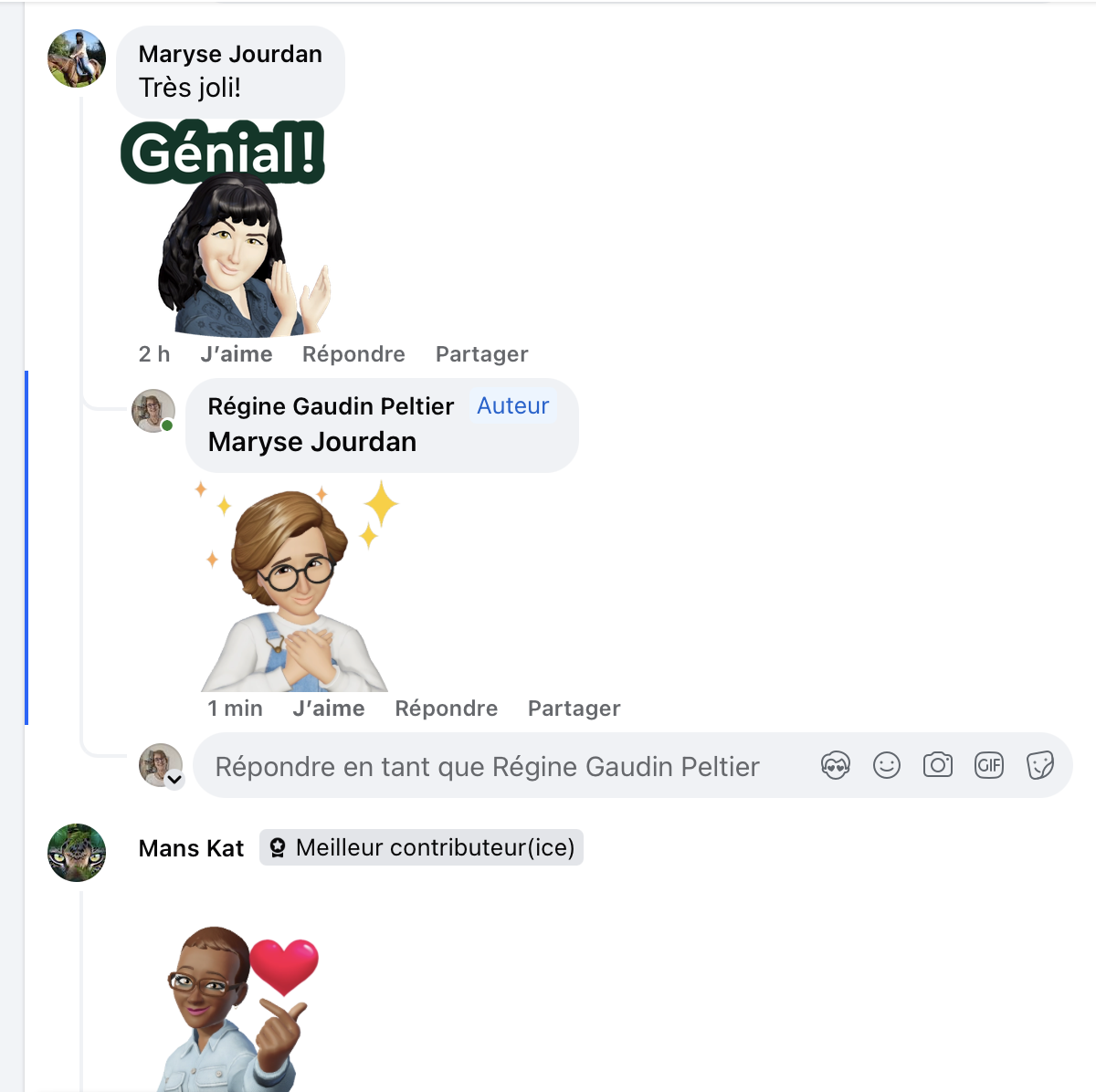Click Maryse Jourdan's profile picture
The width and height of the screenshot is (1096, 1092).
pyautogui.click(x=77, y=58)
